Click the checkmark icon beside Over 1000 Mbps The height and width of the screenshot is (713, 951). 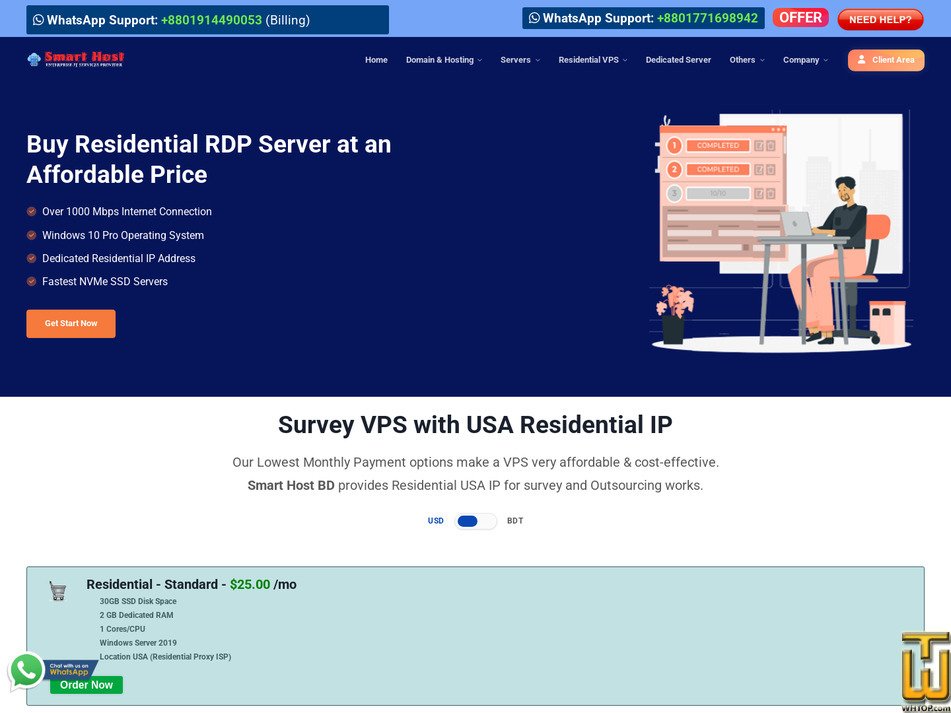tap(32, 212)
